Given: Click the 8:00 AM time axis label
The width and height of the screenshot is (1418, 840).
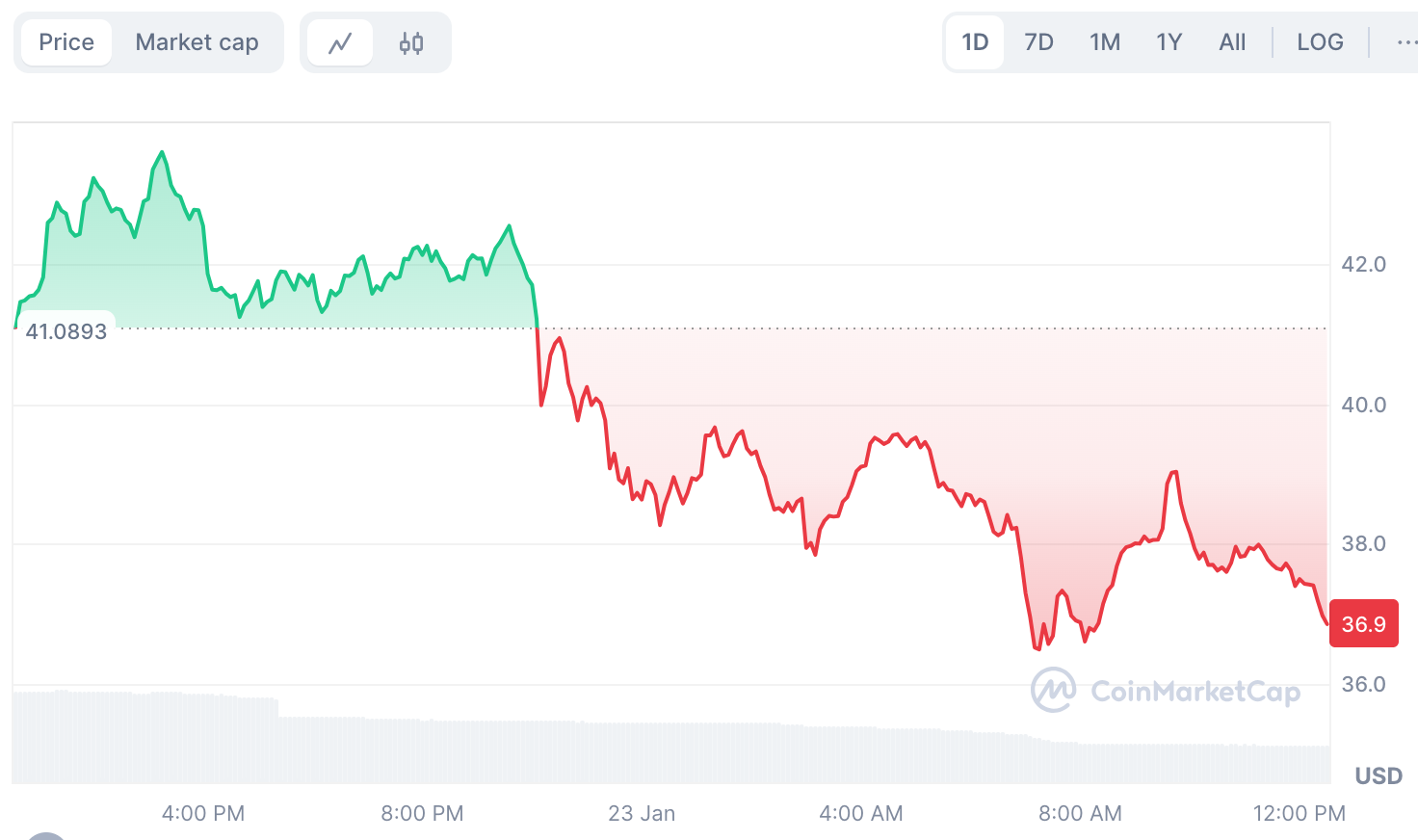Looking at the screenshot, I should point(1080,813).
